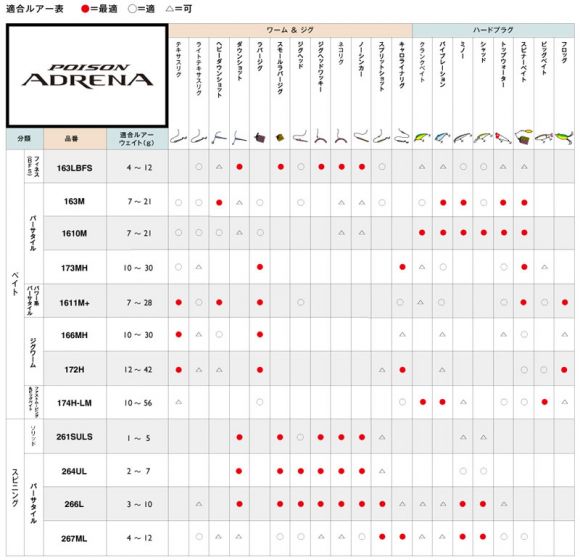Viewport: 580px width, 560px height.
Task: Click the 品番 column header
Action: 75,139
